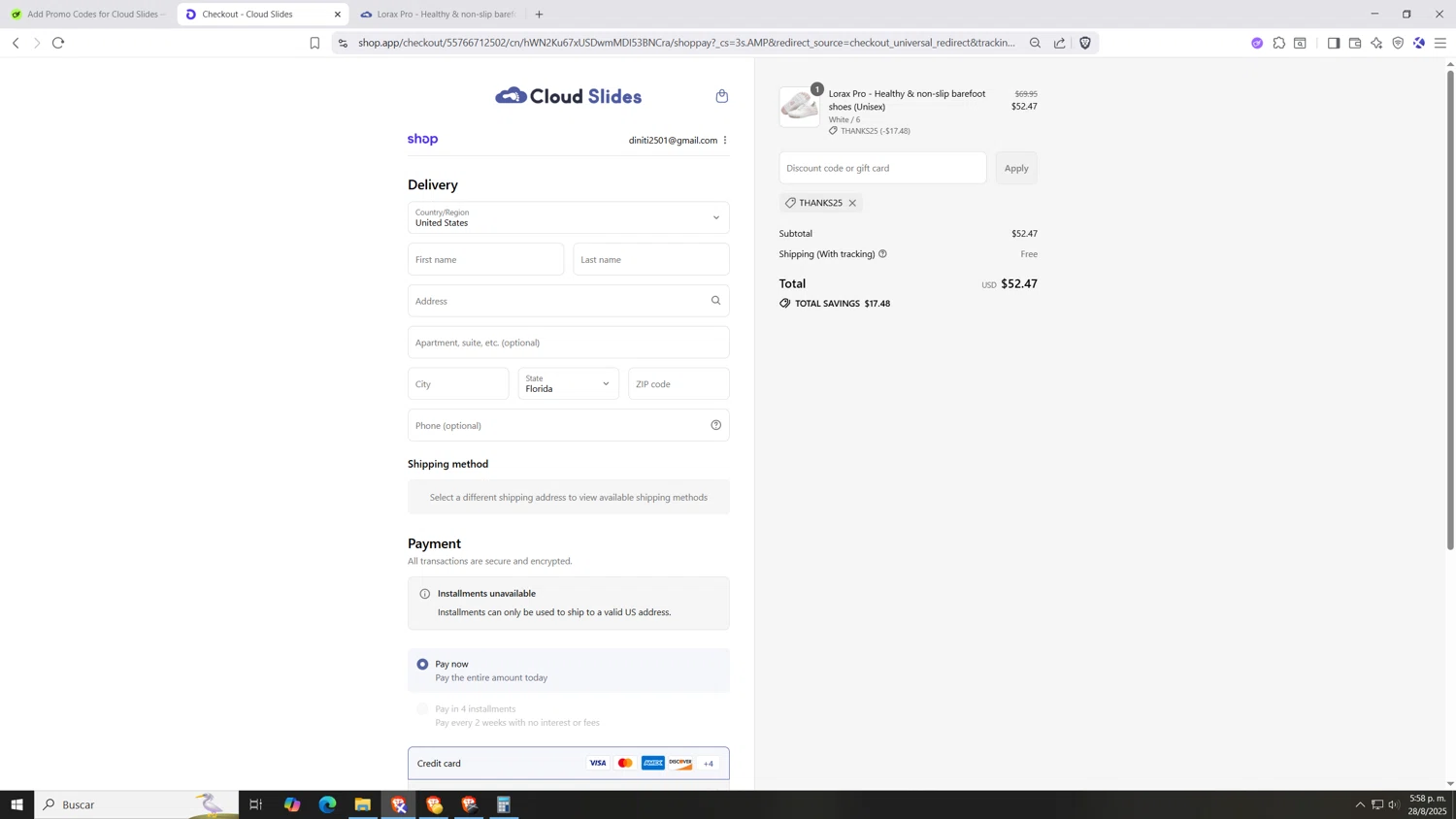Click the Cloud Slides logo link
This screenshot has width=1456, height=819.
click(569, 96)
